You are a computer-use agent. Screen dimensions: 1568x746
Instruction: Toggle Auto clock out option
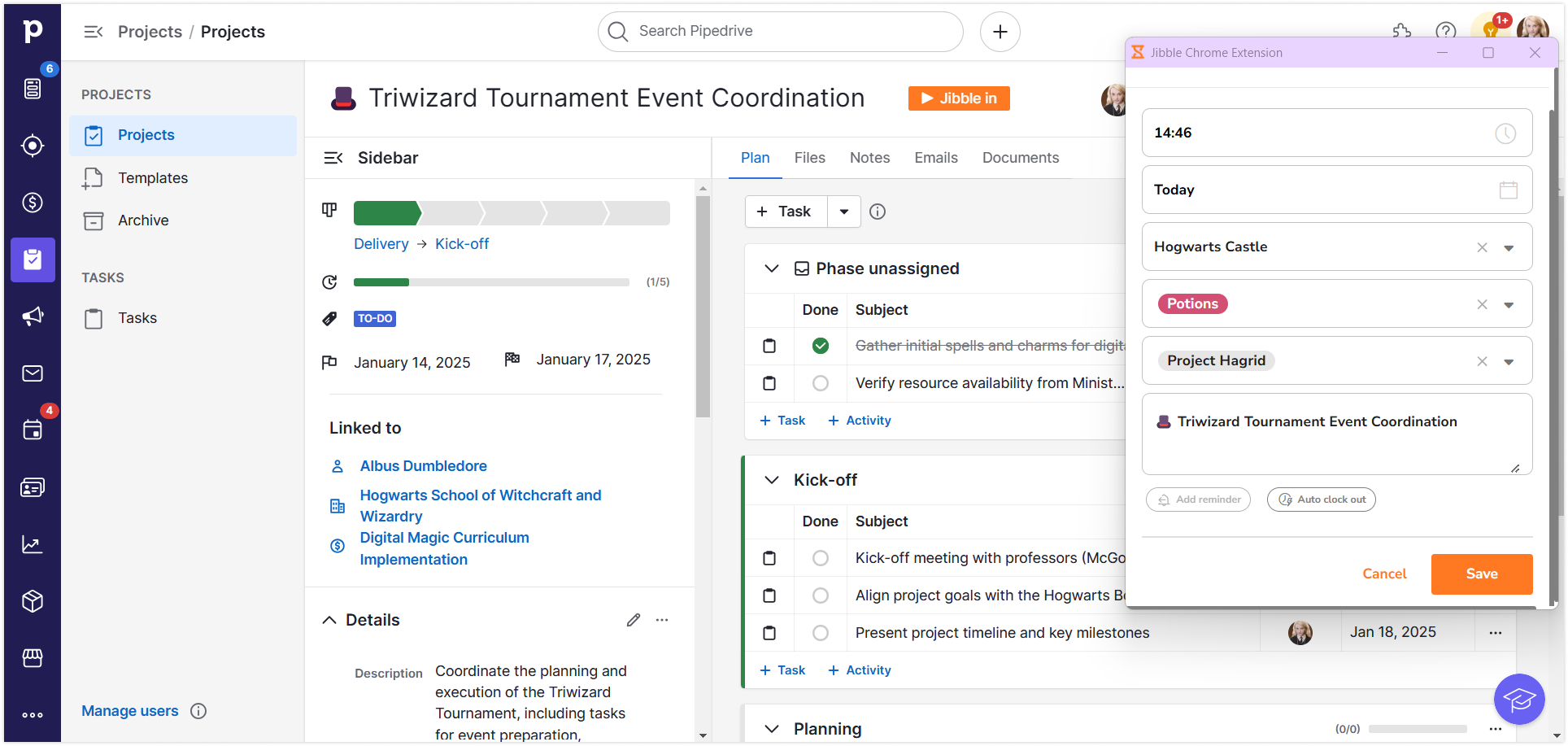[x=1321, y=500]
